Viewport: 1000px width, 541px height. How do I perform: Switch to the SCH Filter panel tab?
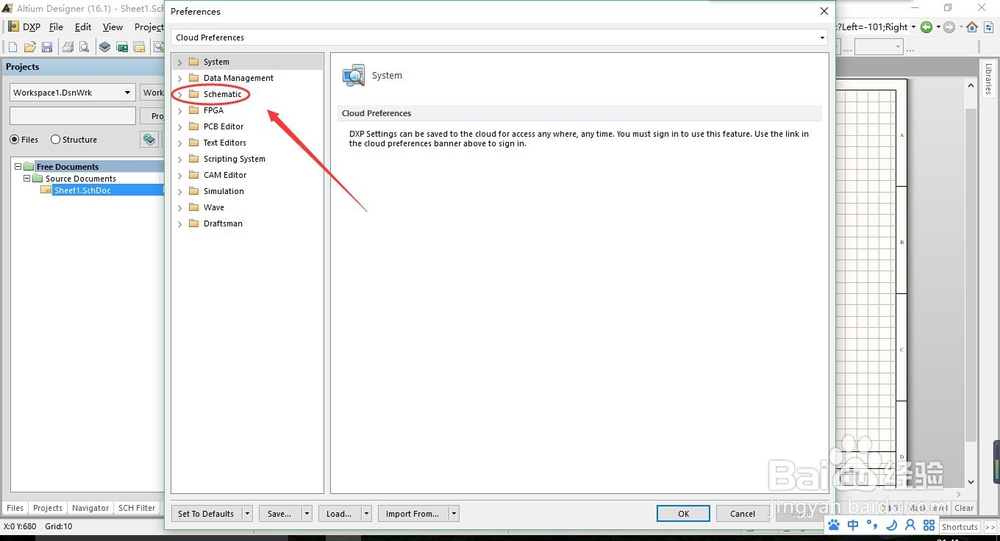tap(136, 508)
